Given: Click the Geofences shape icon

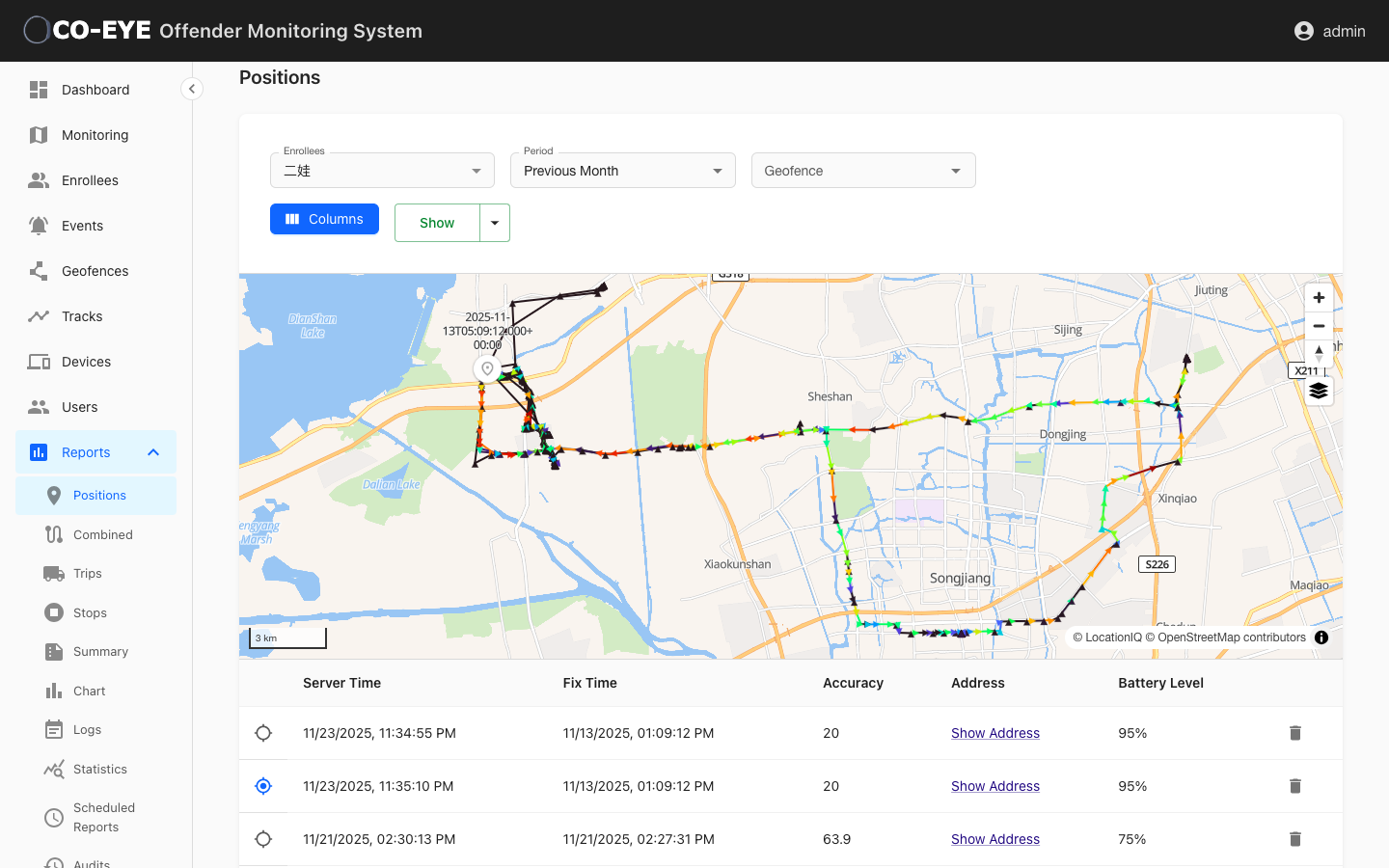Looking at the screenshot, I should pos(39,271).
